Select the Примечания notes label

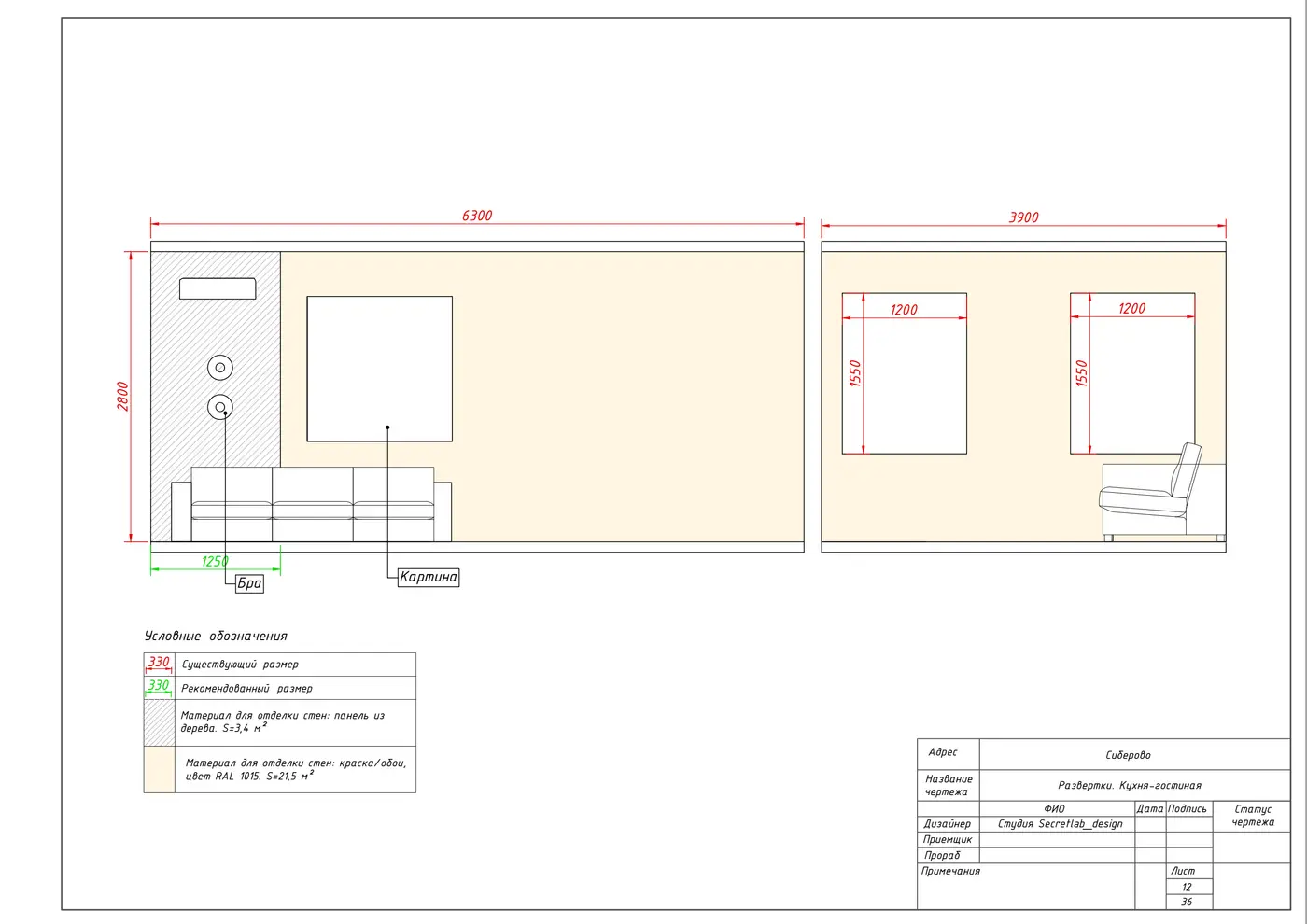tap(950, 871)
